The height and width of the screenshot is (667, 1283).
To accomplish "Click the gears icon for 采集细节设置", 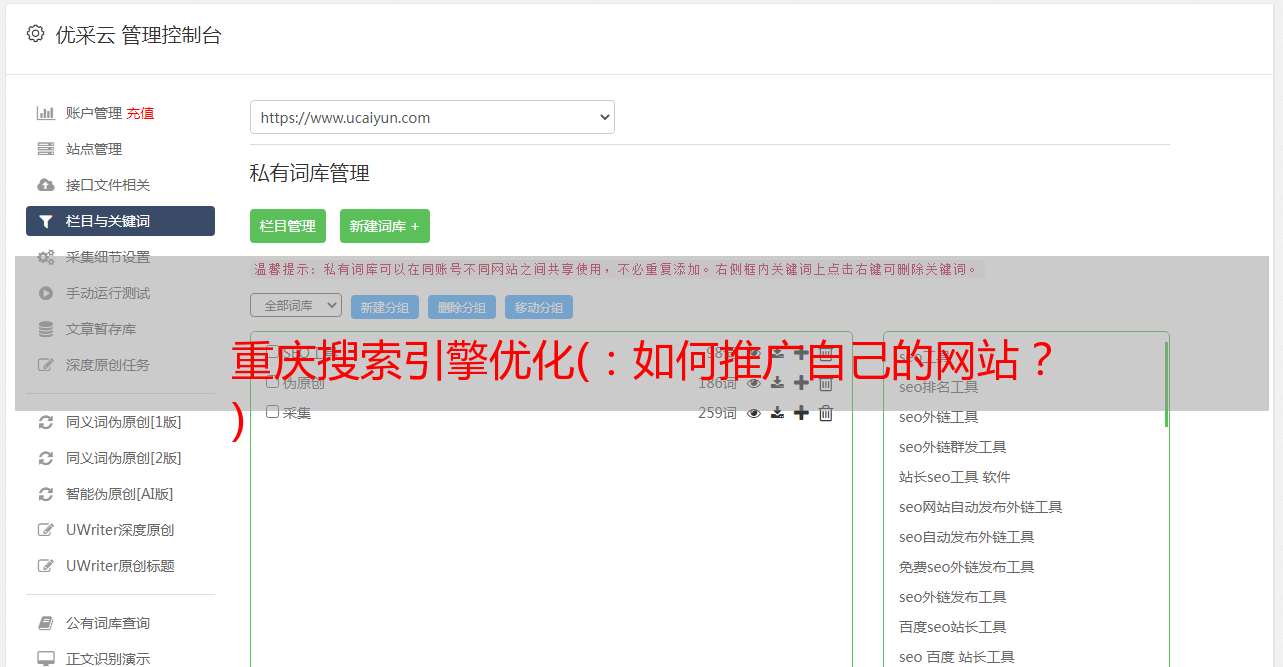I will click(x=46, y=257).
